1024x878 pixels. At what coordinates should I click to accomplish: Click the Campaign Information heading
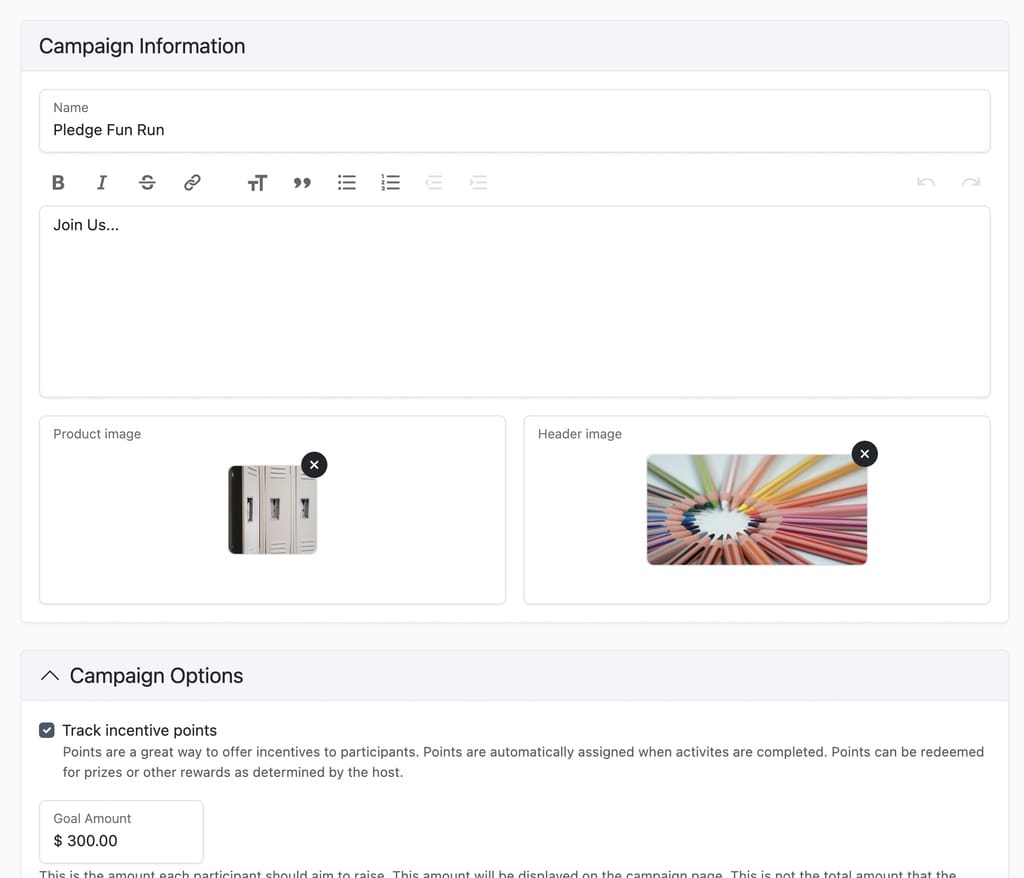(x=142, y=46)
